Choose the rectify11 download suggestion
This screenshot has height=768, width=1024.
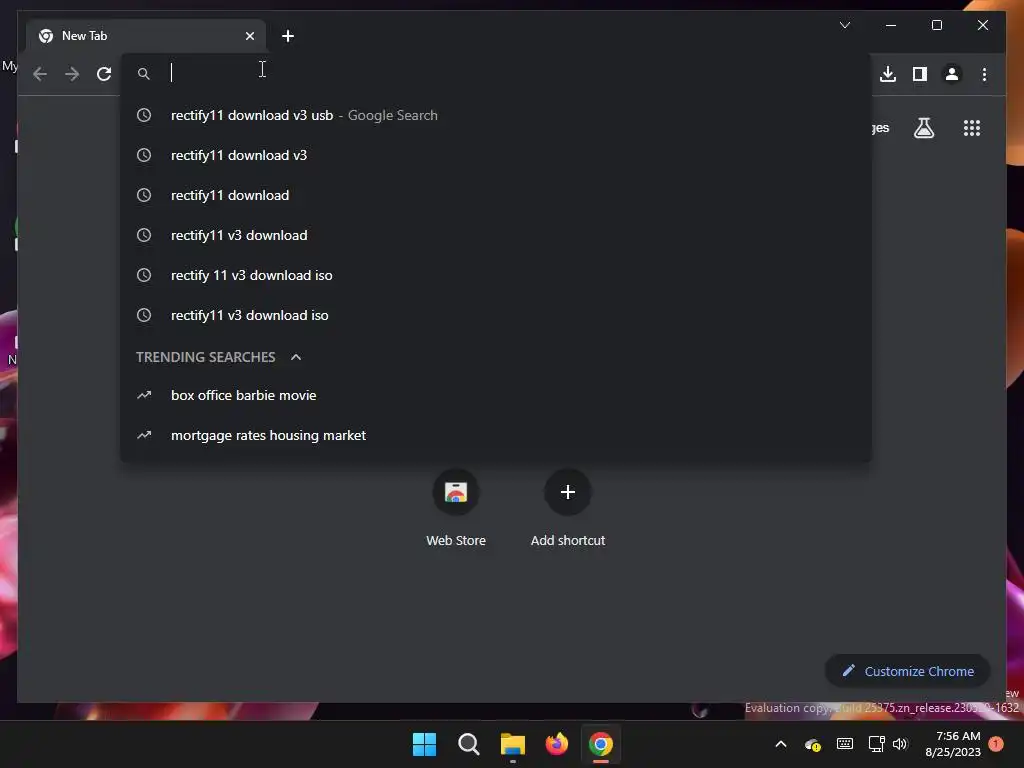496,195
